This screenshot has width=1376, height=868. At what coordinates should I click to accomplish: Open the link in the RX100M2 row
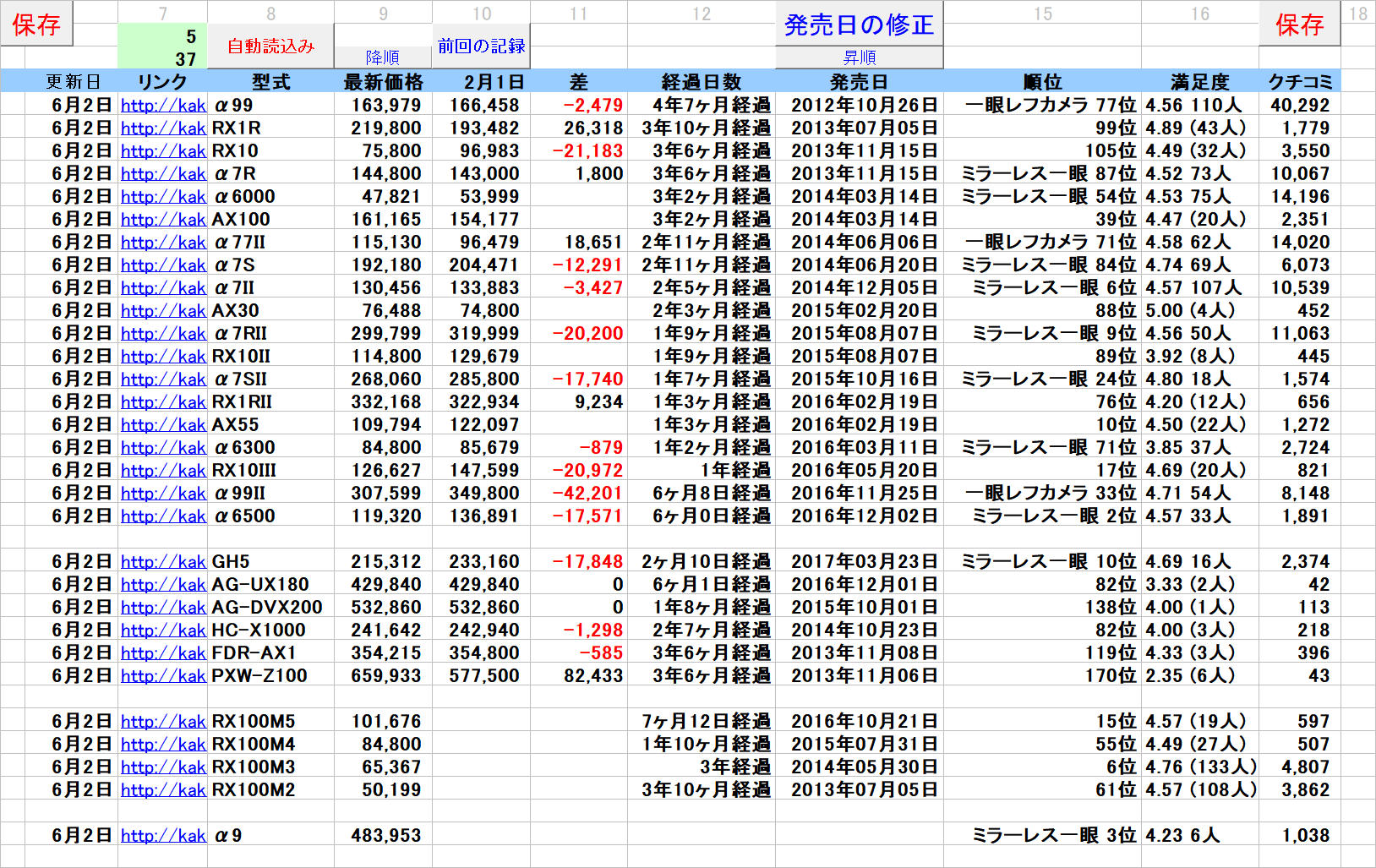pos(163,790)
